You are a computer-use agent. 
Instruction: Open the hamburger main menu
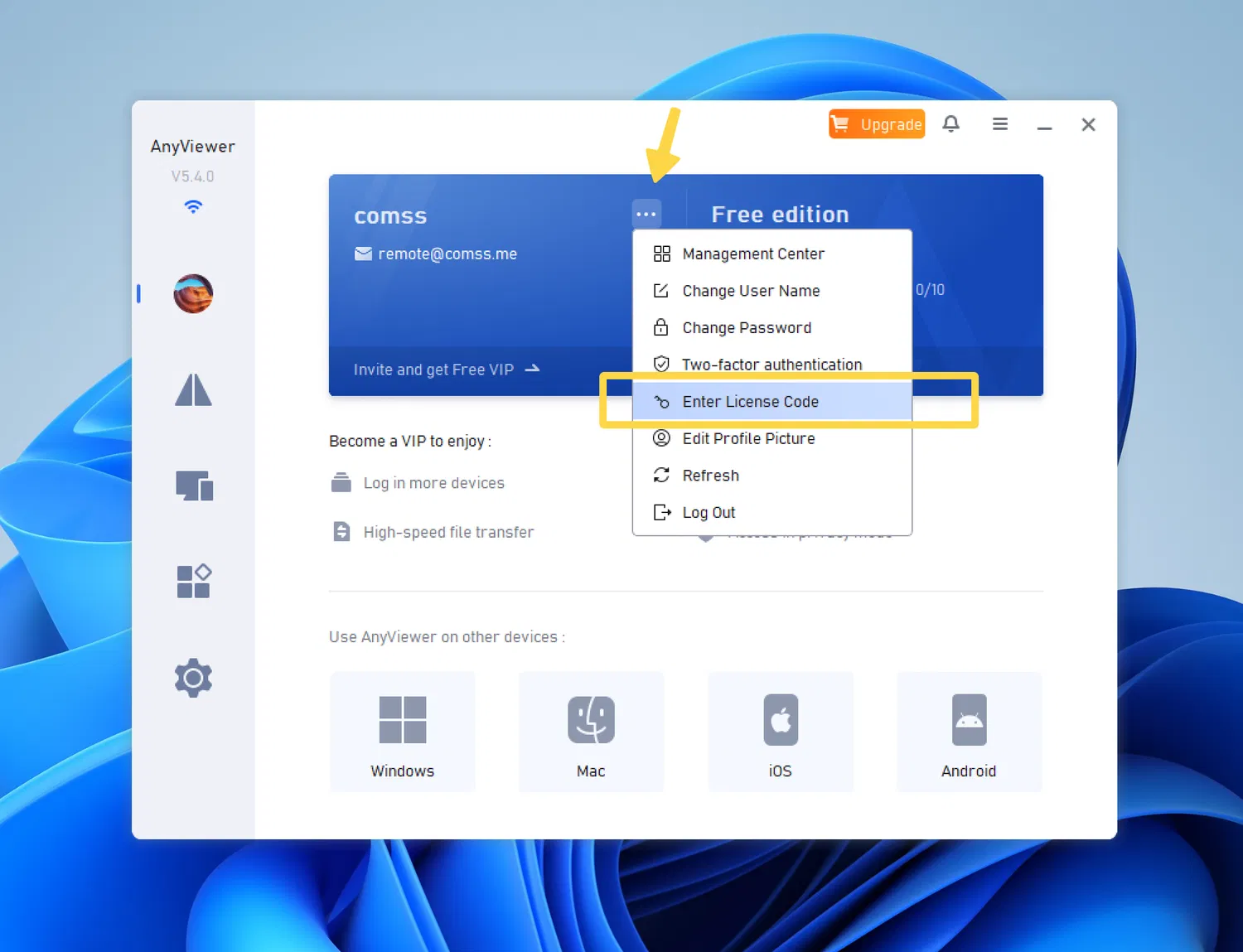point(1000,124)
